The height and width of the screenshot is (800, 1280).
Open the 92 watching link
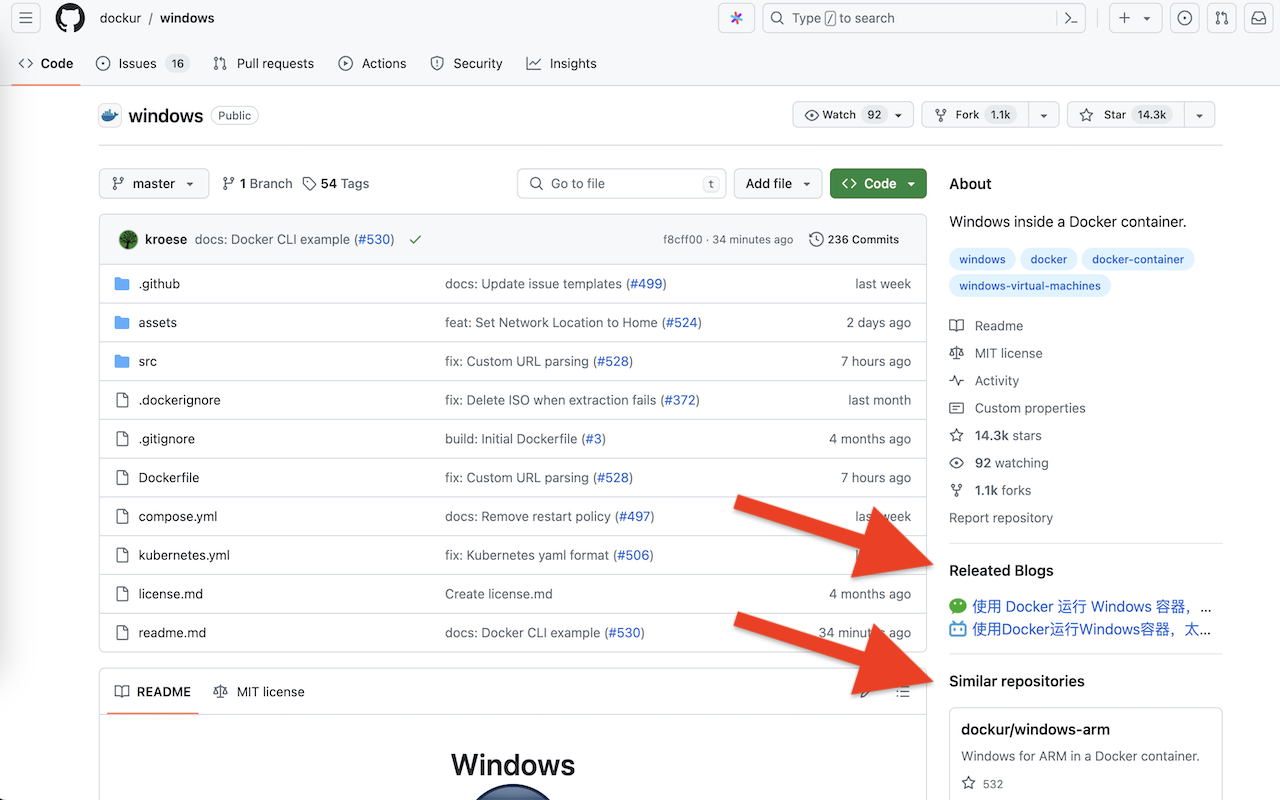(999, 463)
